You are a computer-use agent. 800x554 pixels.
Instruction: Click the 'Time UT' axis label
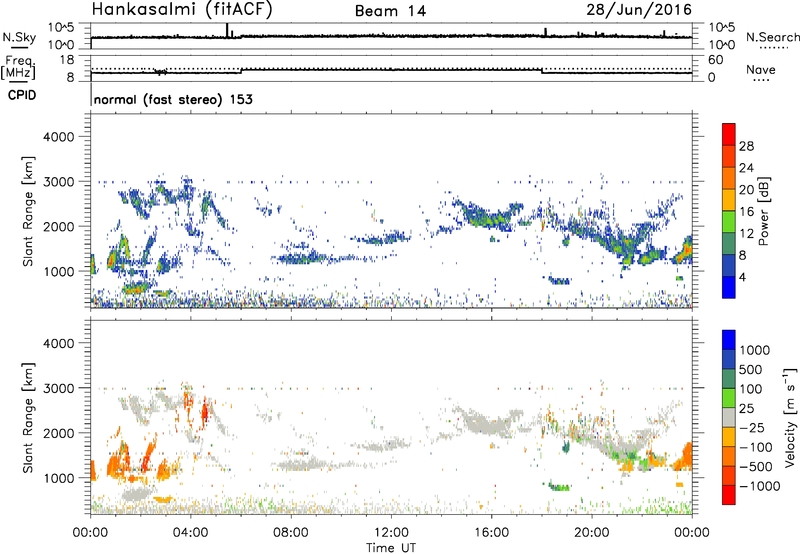[391, 548]
